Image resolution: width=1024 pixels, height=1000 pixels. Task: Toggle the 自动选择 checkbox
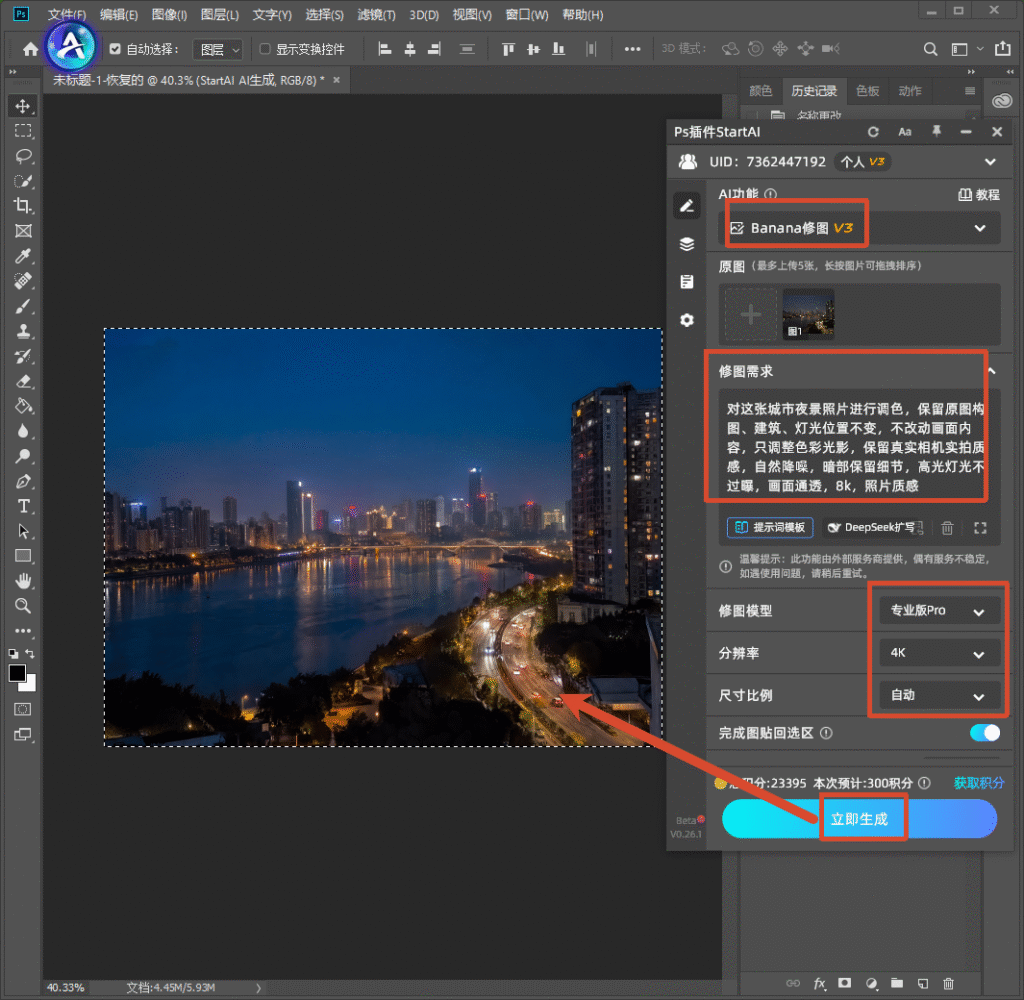pos(115,49)
